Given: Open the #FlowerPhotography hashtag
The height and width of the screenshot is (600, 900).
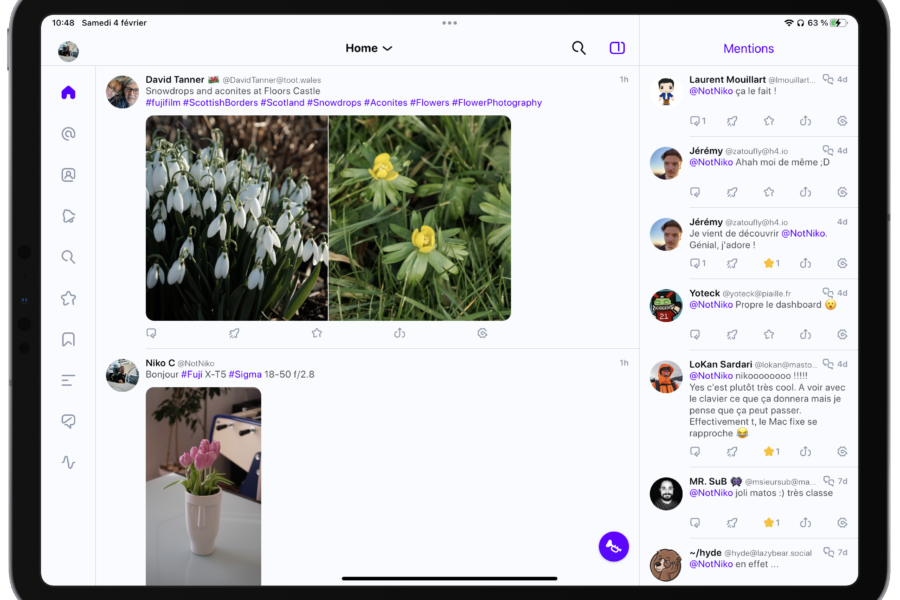Looking at the screenshot, I should [x=496, y=103].
